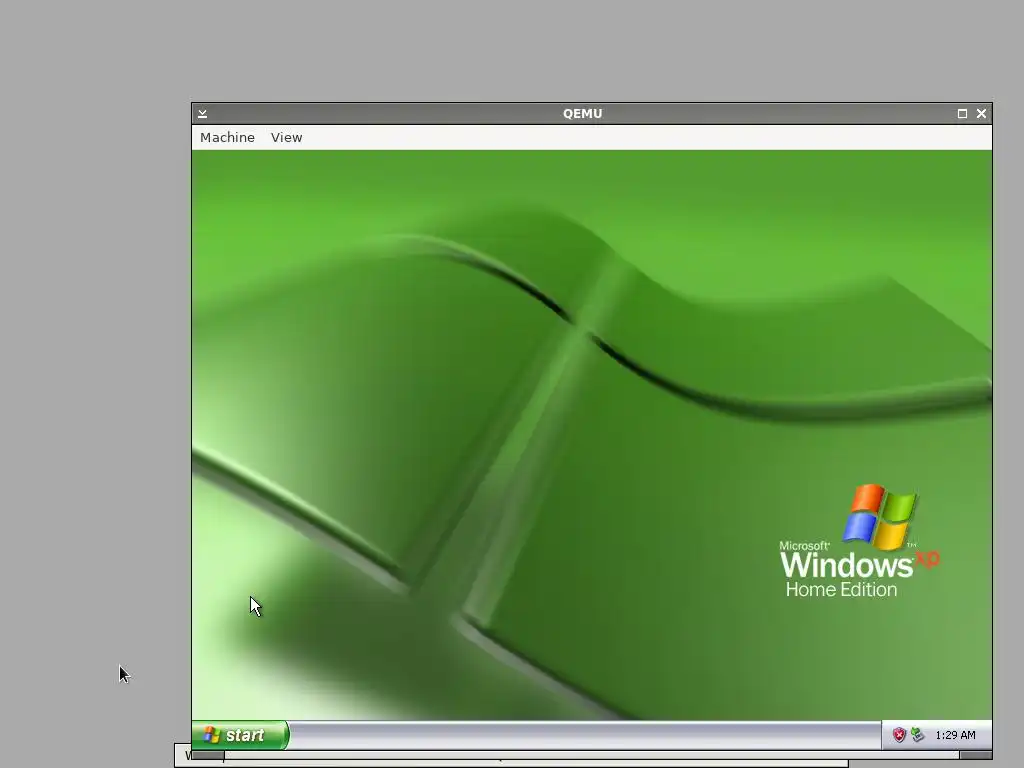This screenshot has height=768, width=1024.
Task: Click the 1:29 AM taskbar clock
Action: pos(955,735)
